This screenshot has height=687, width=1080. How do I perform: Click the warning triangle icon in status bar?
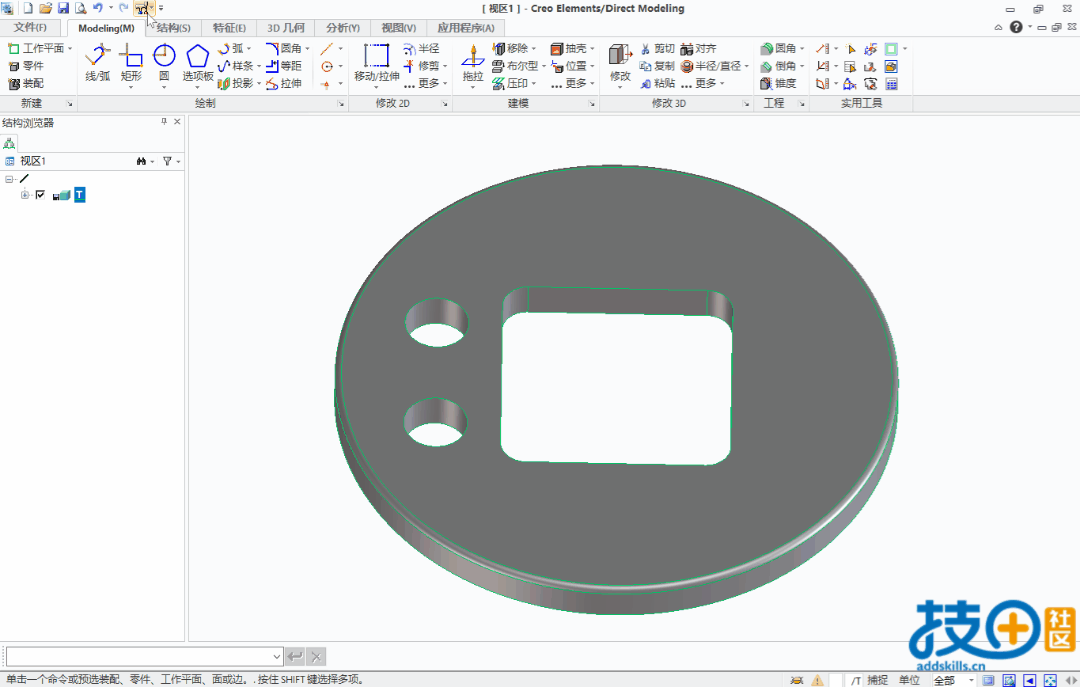coord(817,680)
